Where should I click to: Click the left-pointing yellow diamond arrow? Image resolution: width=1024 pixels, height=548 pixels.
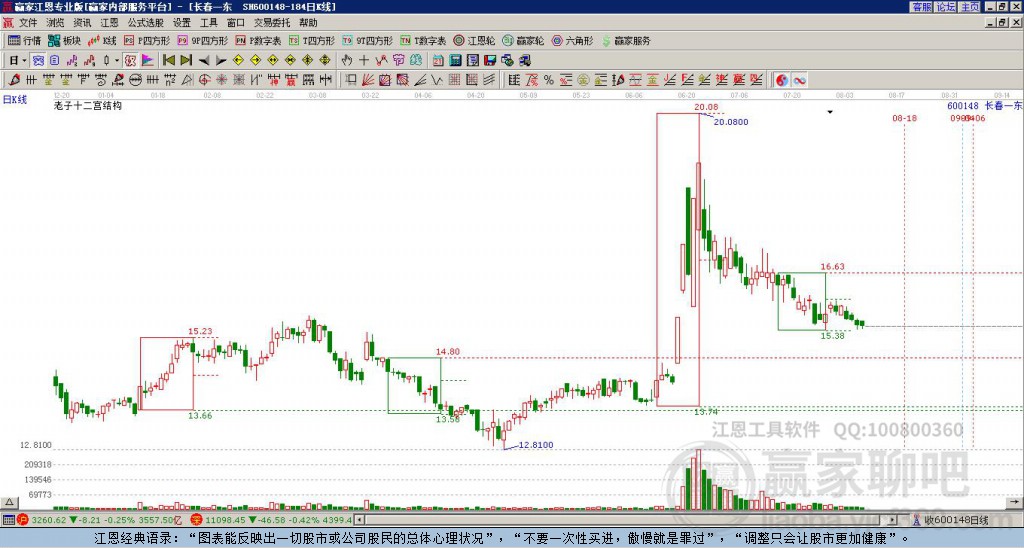pos(238,60)
